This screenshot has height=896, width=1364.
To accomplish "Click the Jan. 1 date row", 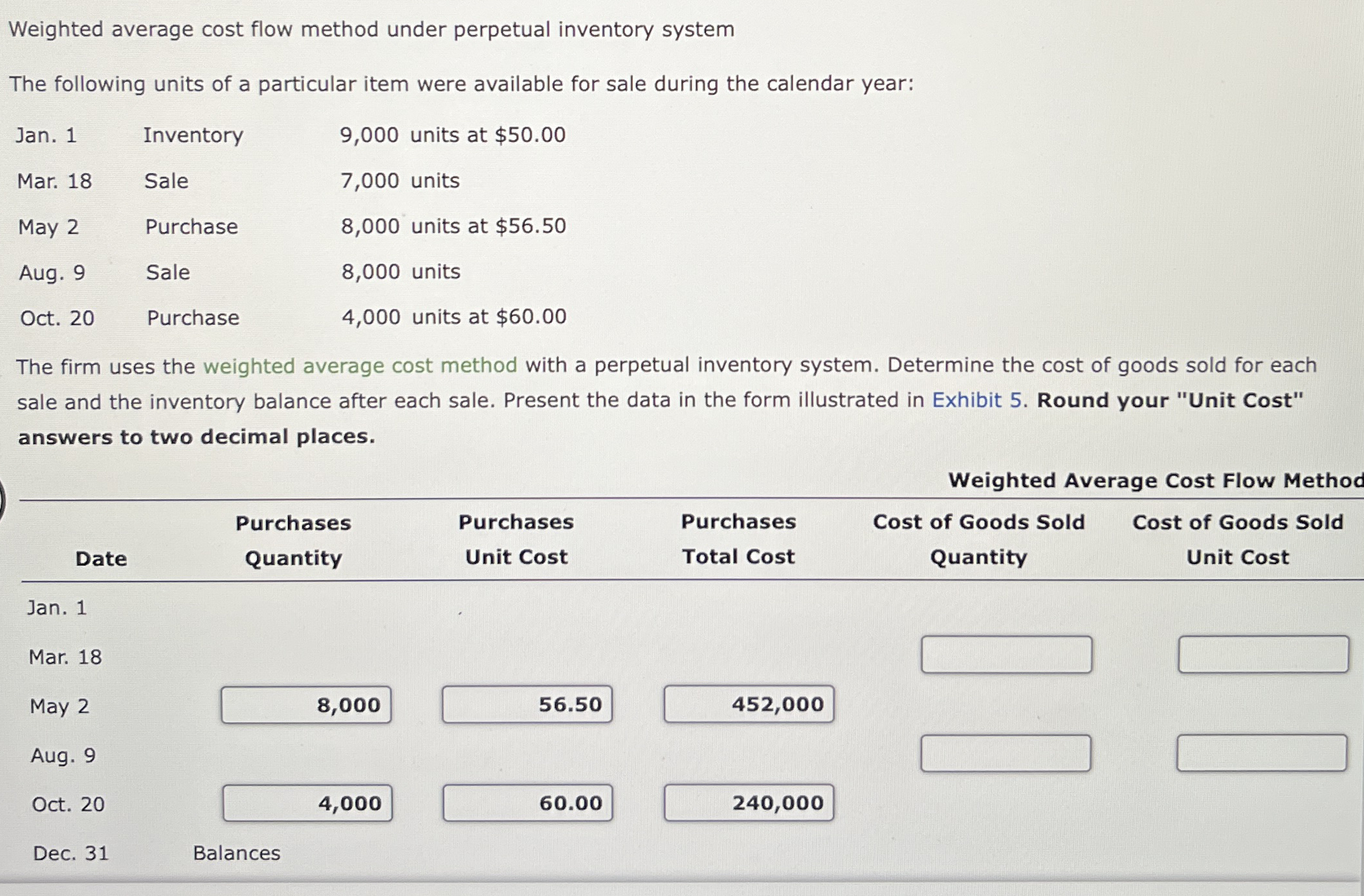I will [57, 607].
